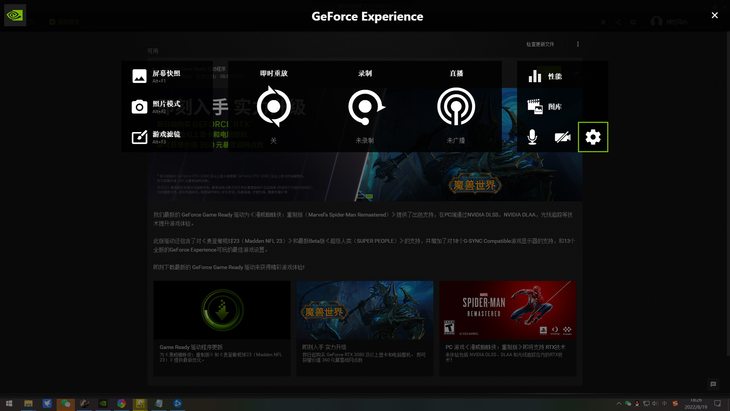Open the 图库 gallery
This screenshot has width=730, height=411.
(544, 107)
